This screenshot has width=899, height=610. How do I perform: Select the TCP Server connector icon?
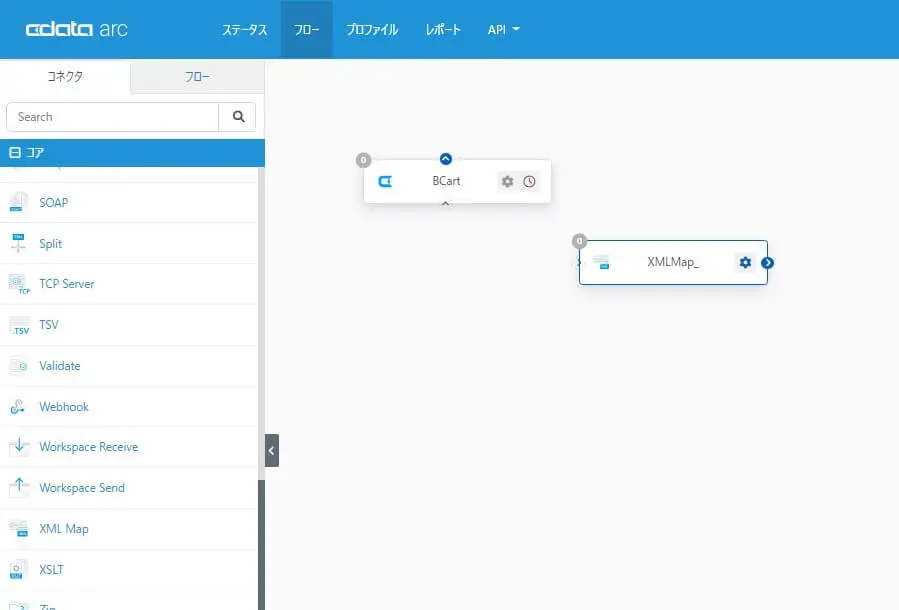click(18, 284)
